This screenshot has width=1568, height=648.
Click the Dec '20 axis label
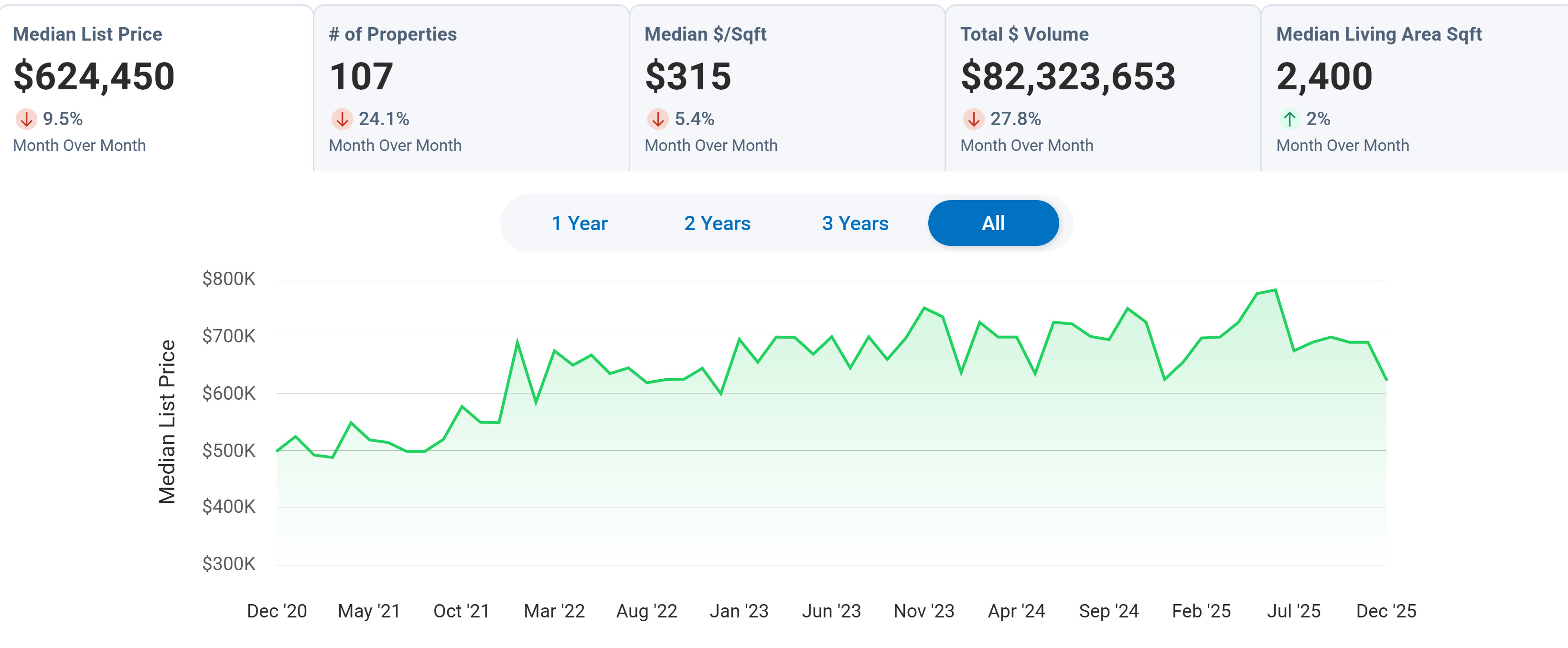pos(277,611)
